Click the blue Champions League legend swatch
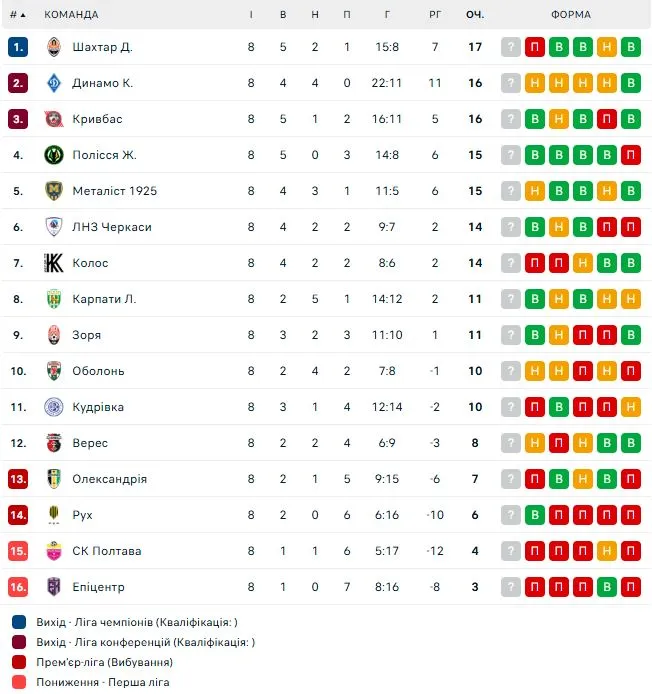 pos(19,622)
